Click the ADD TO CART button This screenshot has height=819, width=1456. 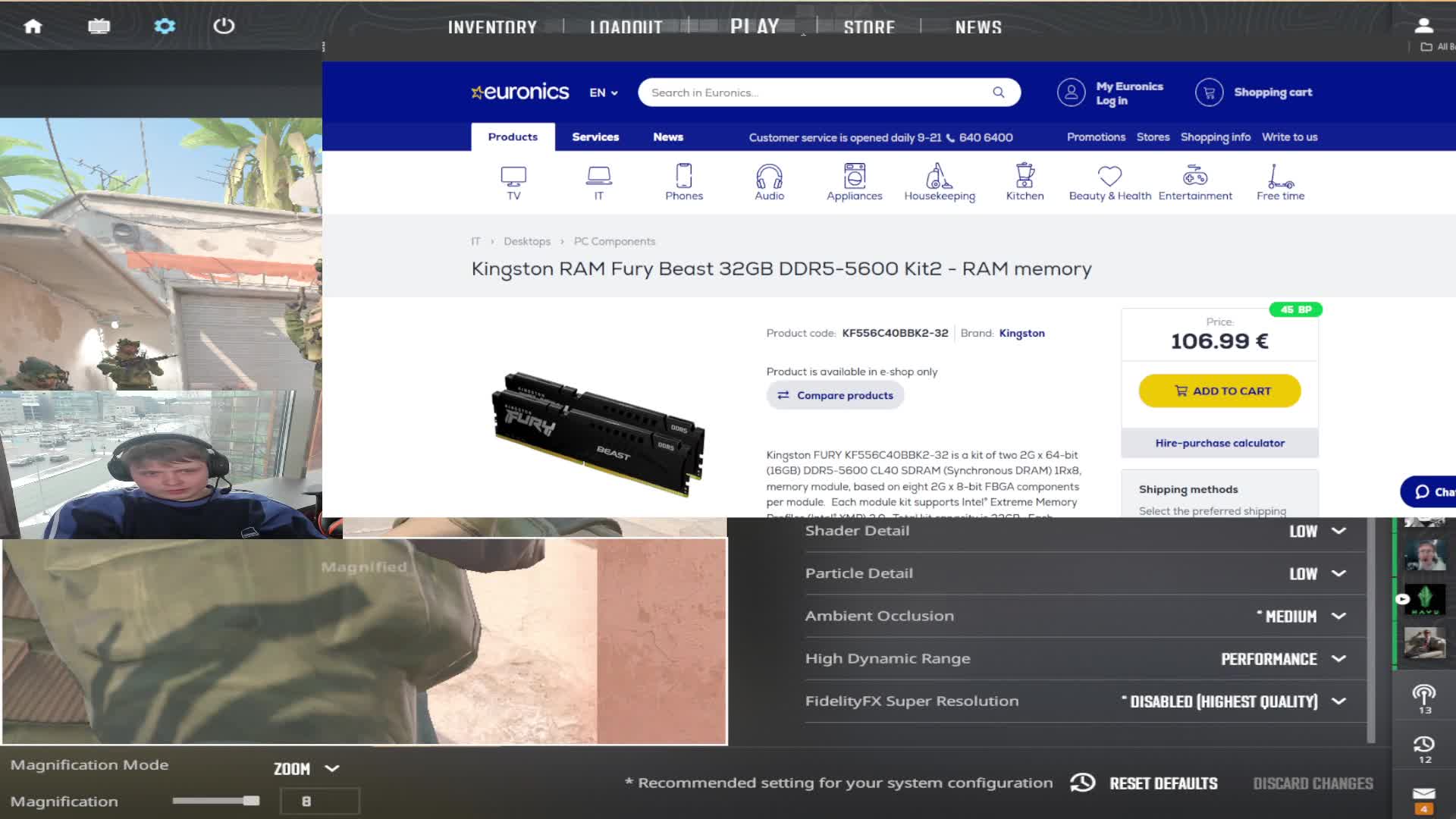click(1219, 391)
